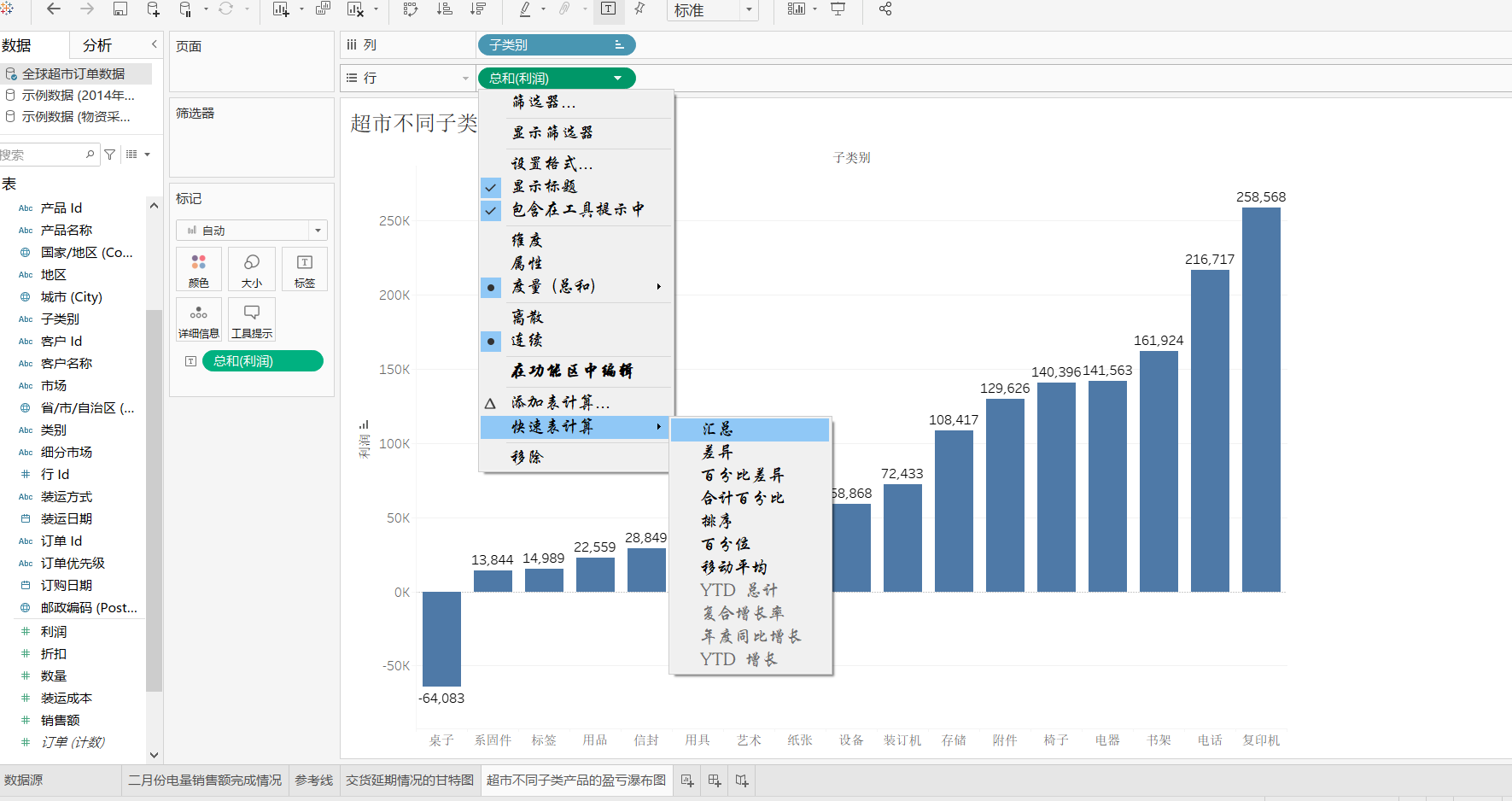The width and height of the screenshot is (1512, 801).
Task: Click 子类别 pill on columns shelf
Action: pos(557,45)
